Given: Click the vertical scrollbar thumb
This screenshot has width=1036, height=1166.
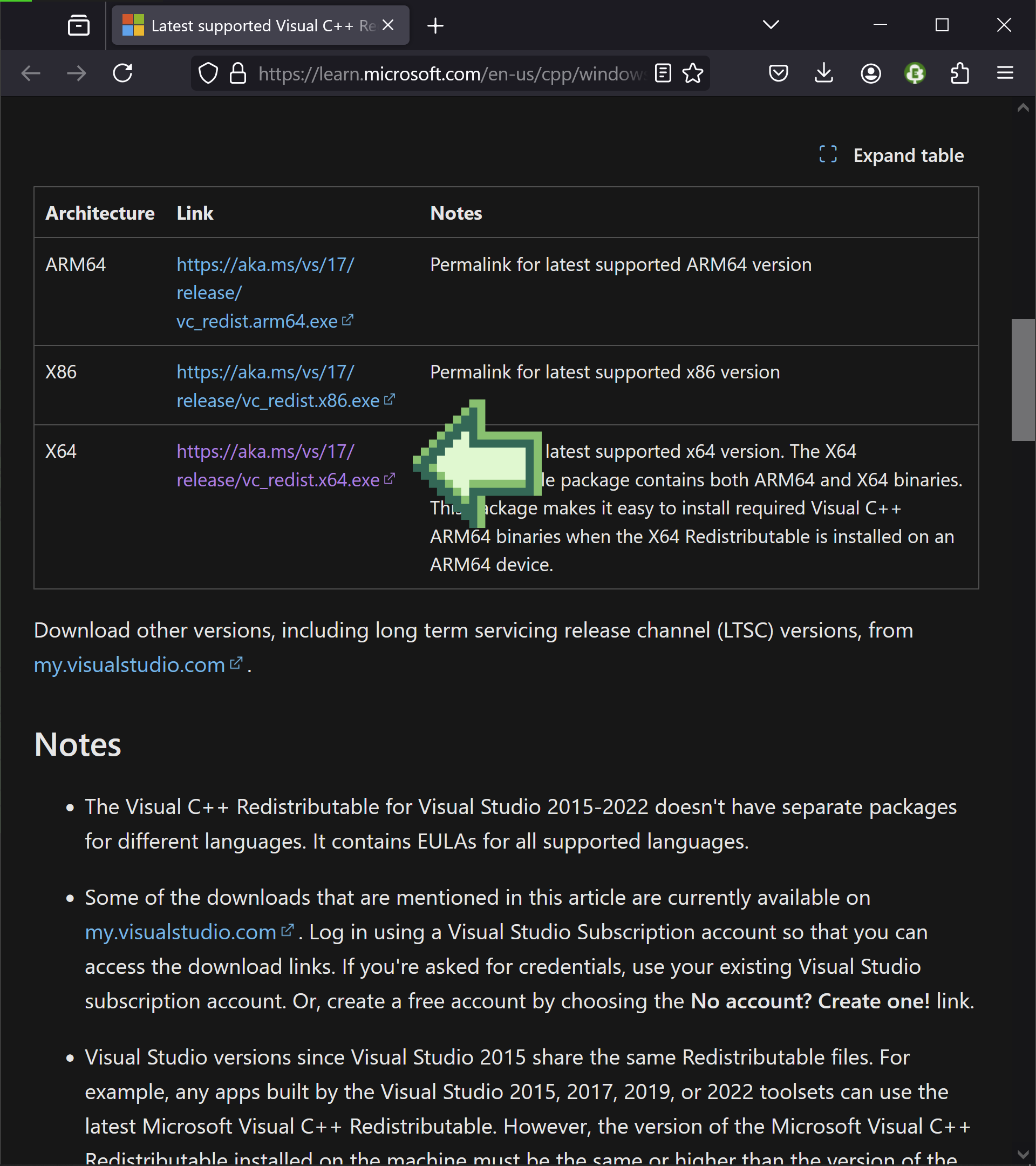Looking at the screenshot, I should pyautogui.click(x=1024, y=380).
